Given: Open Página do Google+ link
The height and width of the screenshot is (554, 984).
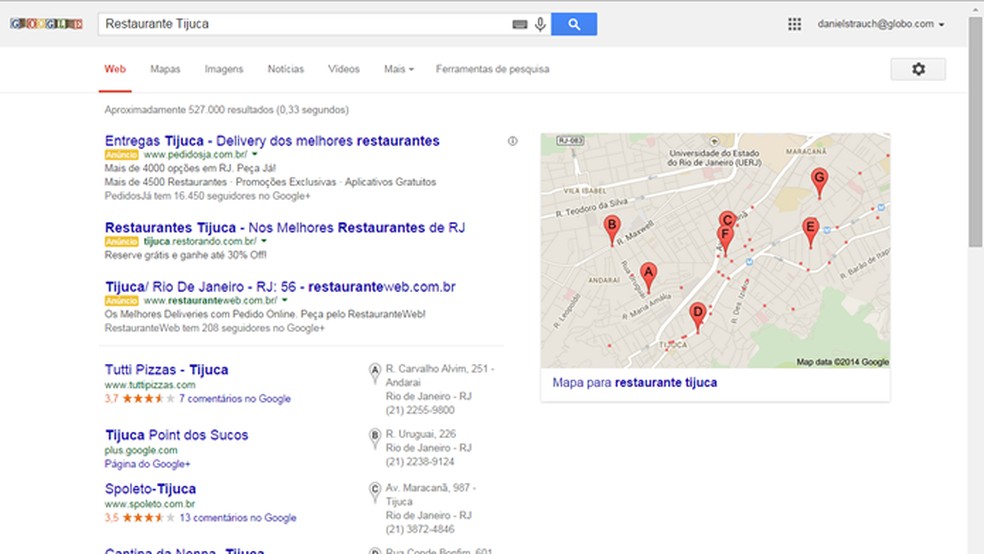Looking at the screenshot, I should pyautogui.click(x=147, y=464).
